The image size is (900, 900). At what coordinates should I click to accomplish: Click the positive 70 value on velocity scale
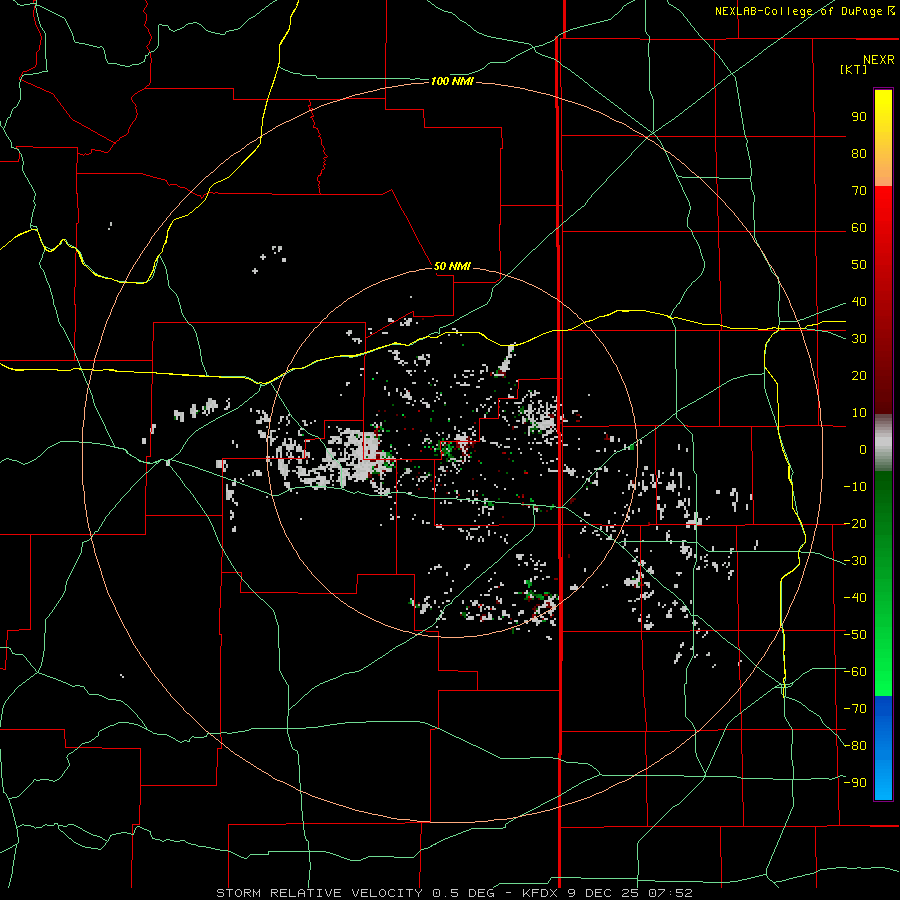859,191
